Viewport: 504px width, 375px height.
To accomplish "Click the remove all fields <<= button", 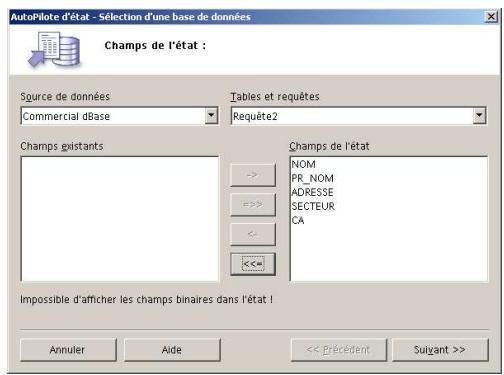I will click(253, 264).
